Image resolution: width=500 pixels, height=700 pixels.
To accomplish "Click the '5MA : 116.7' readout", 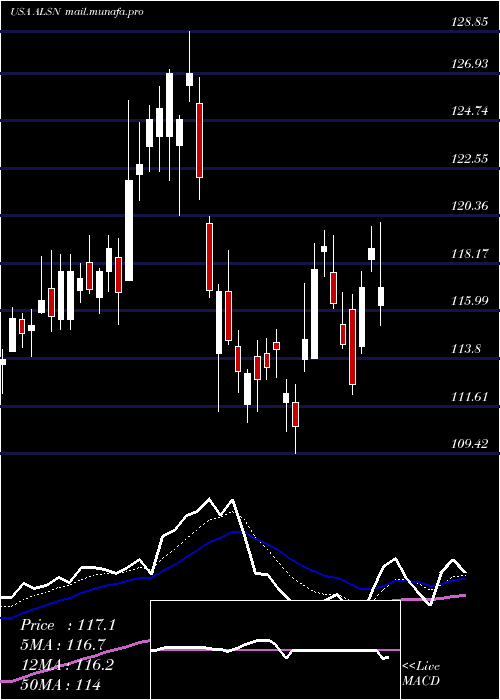I will [62, 645].
